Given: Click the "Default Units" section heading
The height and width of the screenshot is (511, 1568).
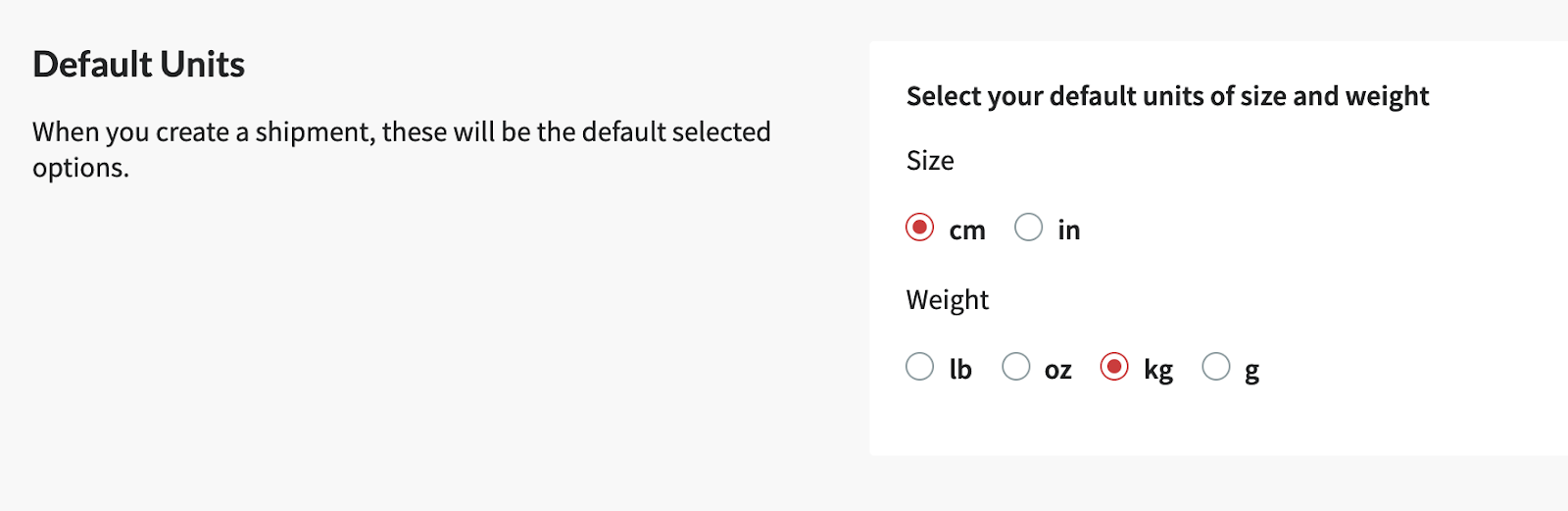Looking at the screenshot, I should pyautogui.click(x=138, y=65).
